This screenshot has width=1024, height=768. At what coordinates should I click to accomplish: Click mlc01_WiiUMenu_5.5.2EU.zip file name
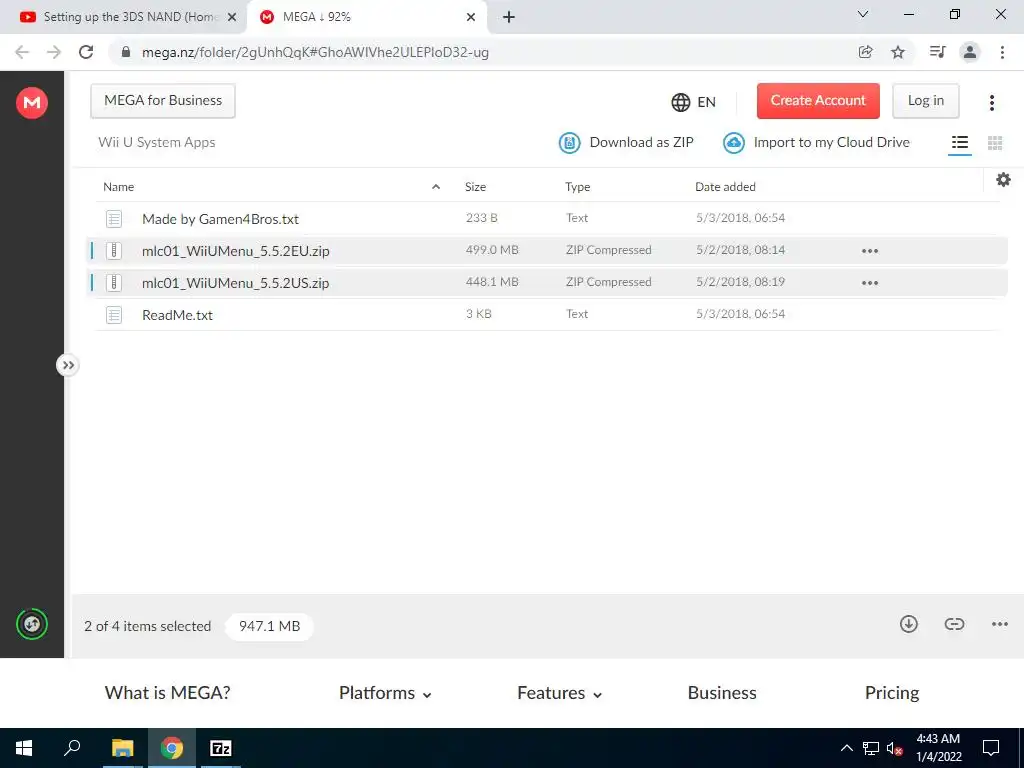236,251
